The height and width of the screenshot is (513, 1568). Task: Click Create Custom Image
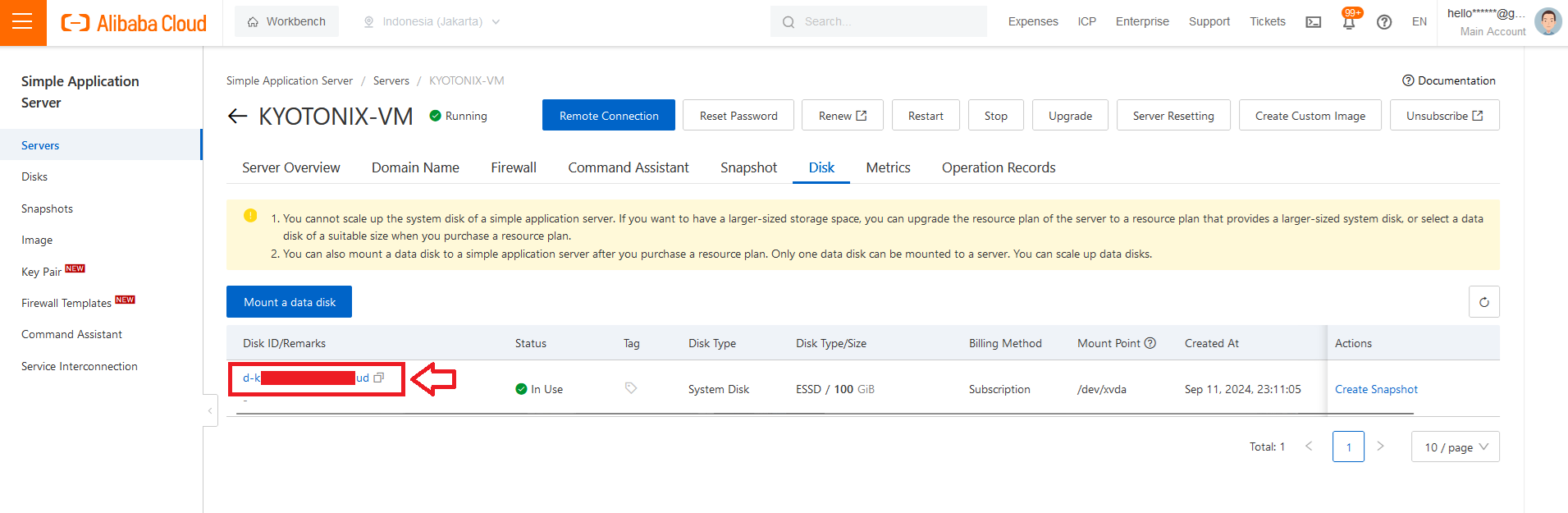tap(1310, 115)
